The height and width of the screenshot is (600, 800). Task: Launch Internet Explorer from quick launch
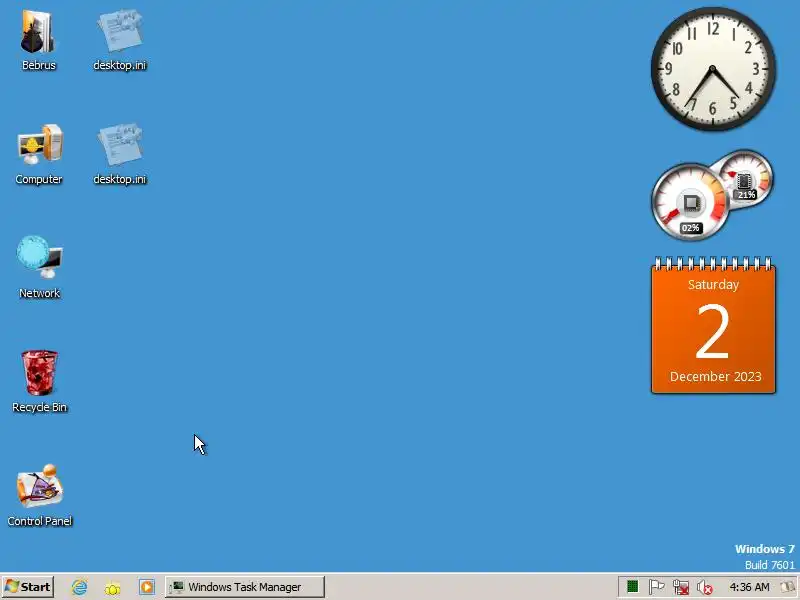(x=80, y=587)
